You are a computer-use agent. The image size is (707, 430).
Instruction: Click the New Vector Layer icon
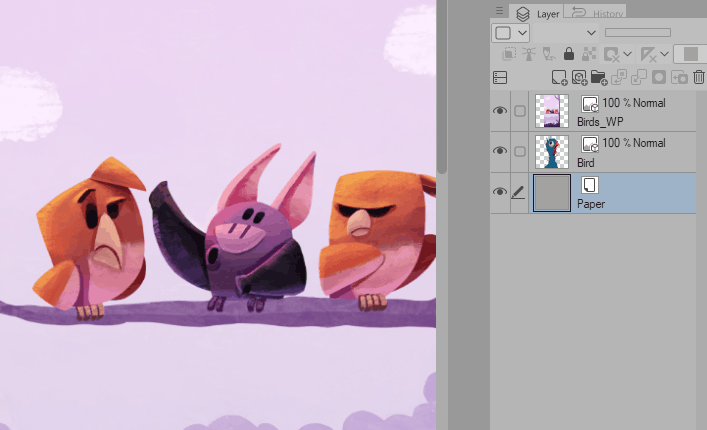(x=579, y=77)
